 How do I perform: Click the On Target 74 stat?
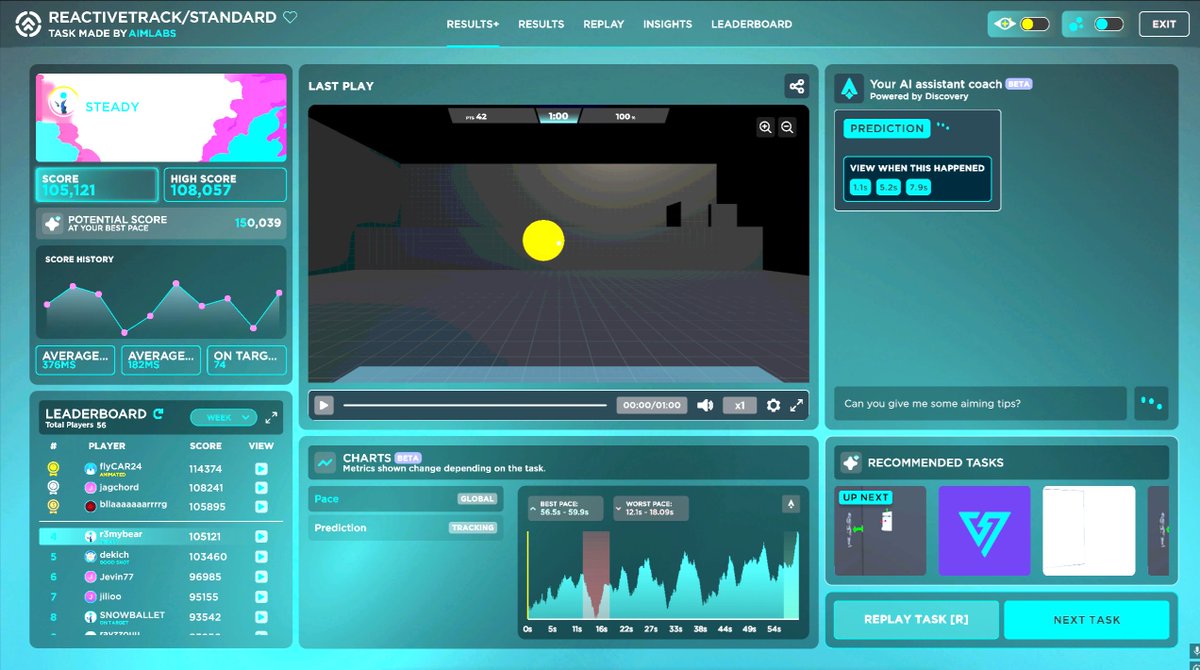[246, 360]
